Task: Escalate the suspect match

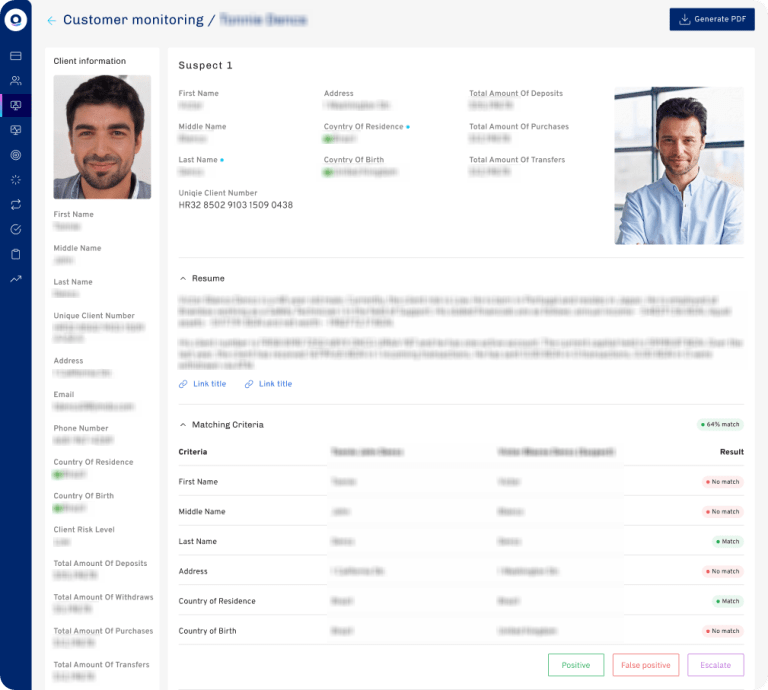Action: 716,665
